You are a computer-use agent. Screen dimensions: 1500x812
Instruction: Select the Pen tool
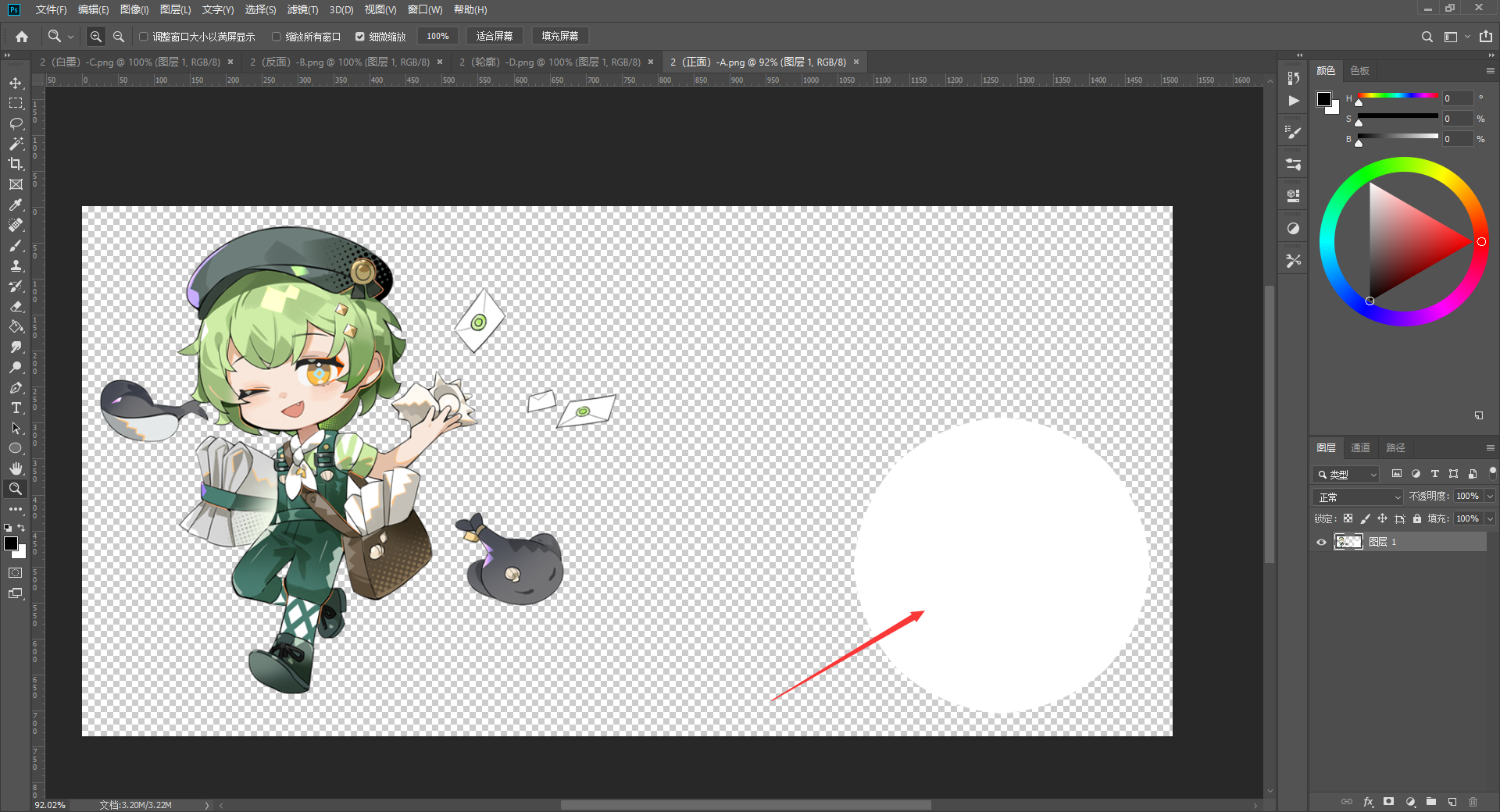tap(16, 387)
